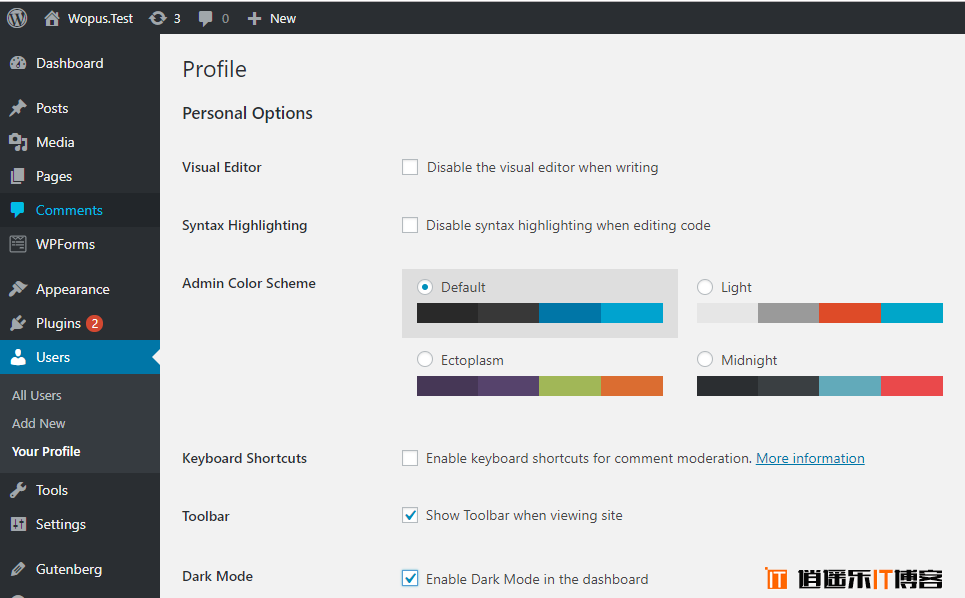Click the Add New user link
This screenshot has height=598, width=965.
pos(39,423)
